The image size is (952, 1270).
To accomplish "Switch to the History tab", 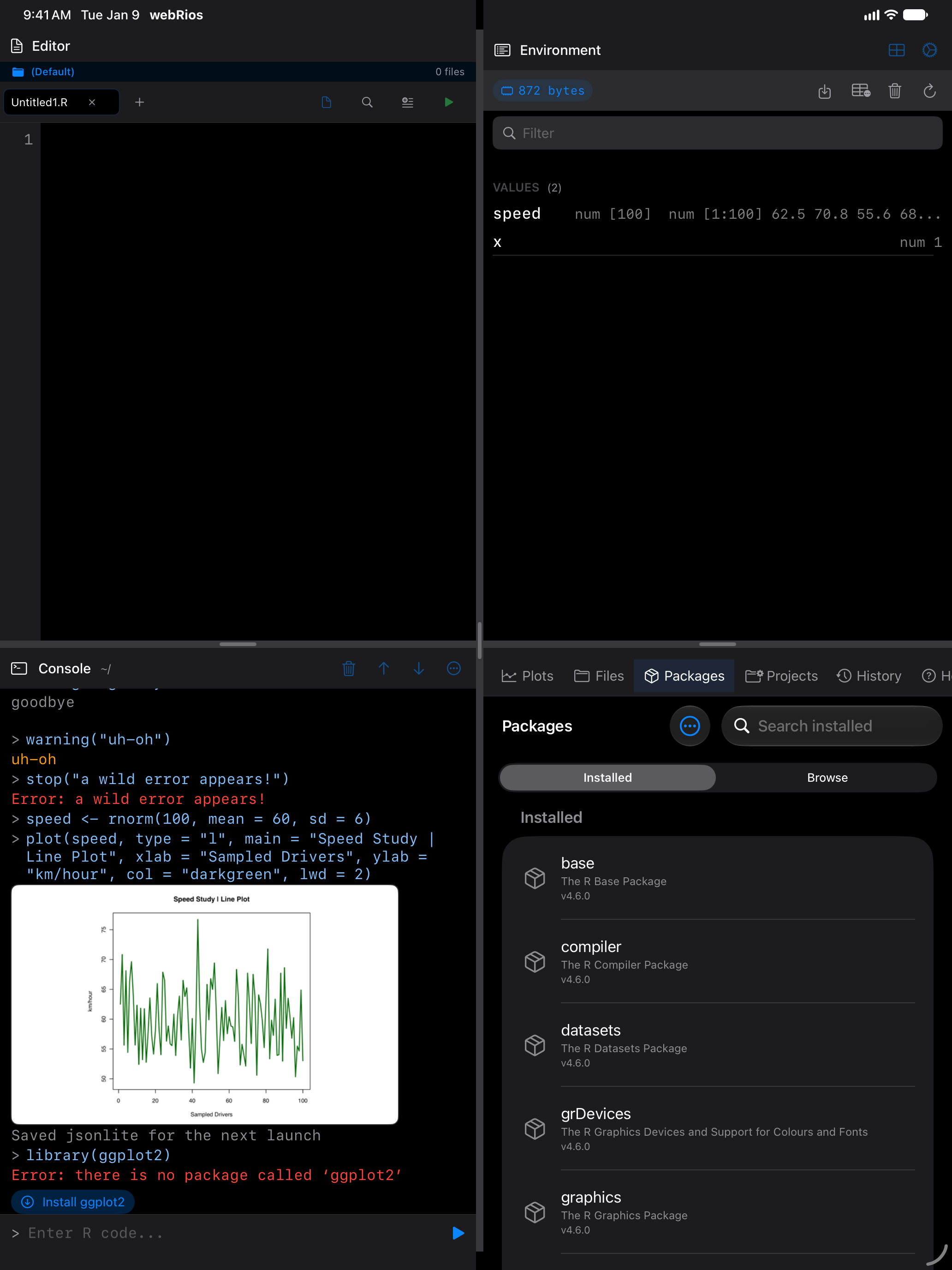I will (x=869, y=676).
